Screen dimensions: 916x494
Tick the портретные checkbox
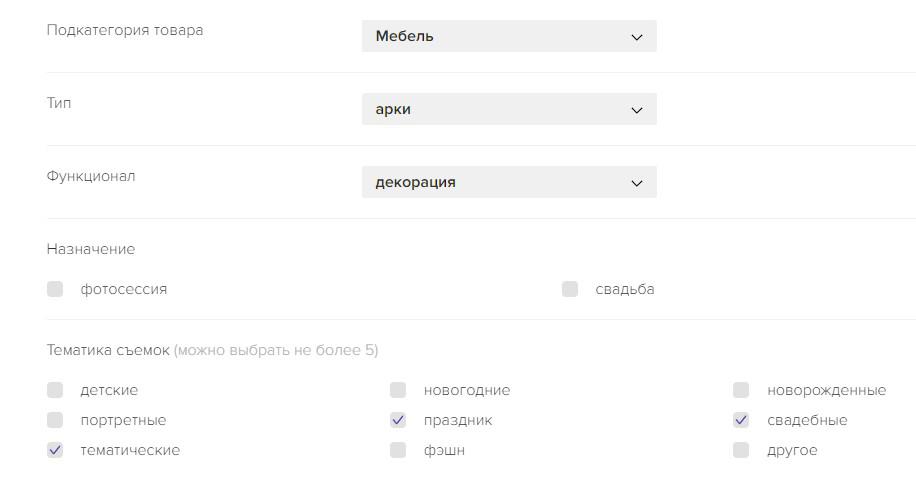(x=55, y=420)
